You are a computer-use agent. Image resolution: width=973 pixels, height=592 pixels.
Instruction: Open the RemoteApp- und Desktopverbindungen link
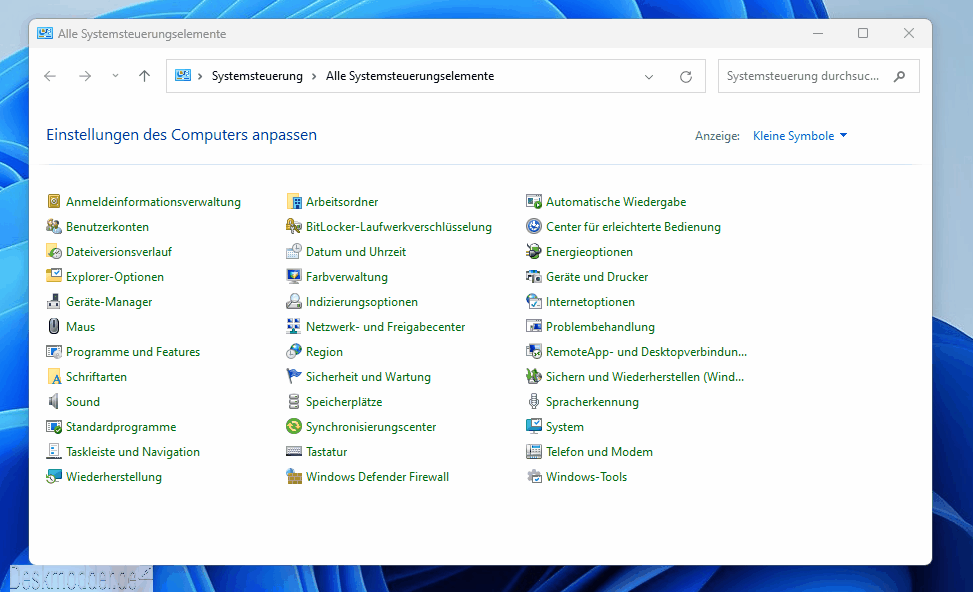click(646, 351)
